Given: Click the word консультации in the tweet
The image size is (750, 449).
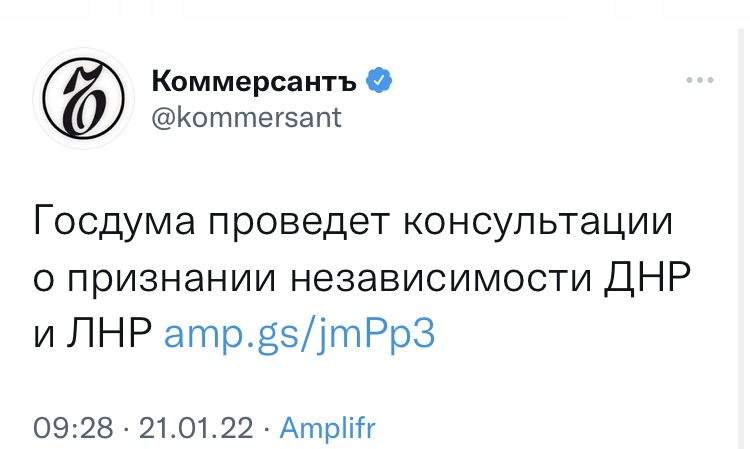Looking at the screenshot, I should 538,222.
